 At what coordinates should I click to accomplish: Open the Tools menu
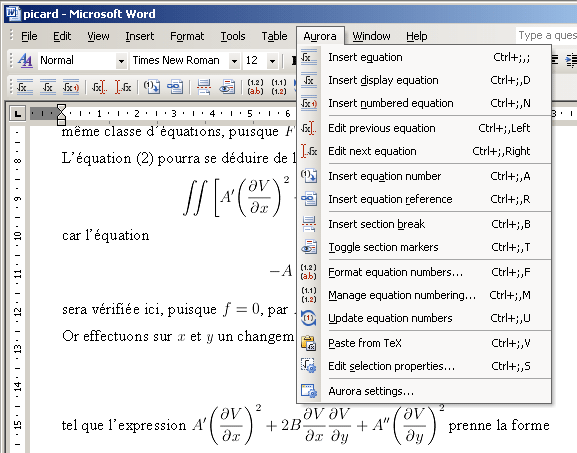[233, 36]
